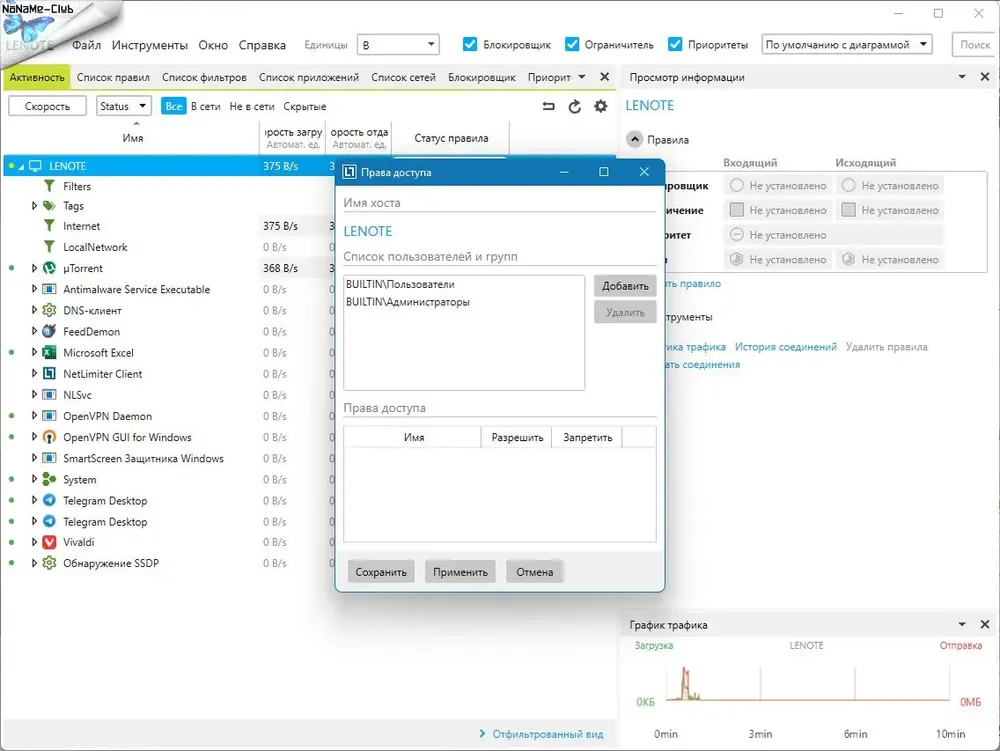Expand the Vivaldi tree node
Image resolution: width=1000 pixels, height=751 pixels.
[34, 542]
